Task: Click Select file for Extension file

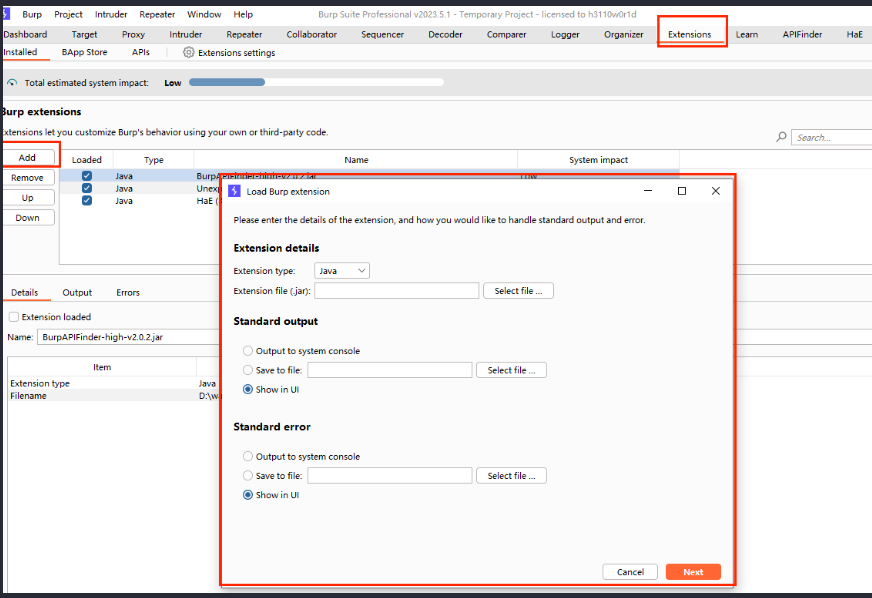Action: click(518, 291)
